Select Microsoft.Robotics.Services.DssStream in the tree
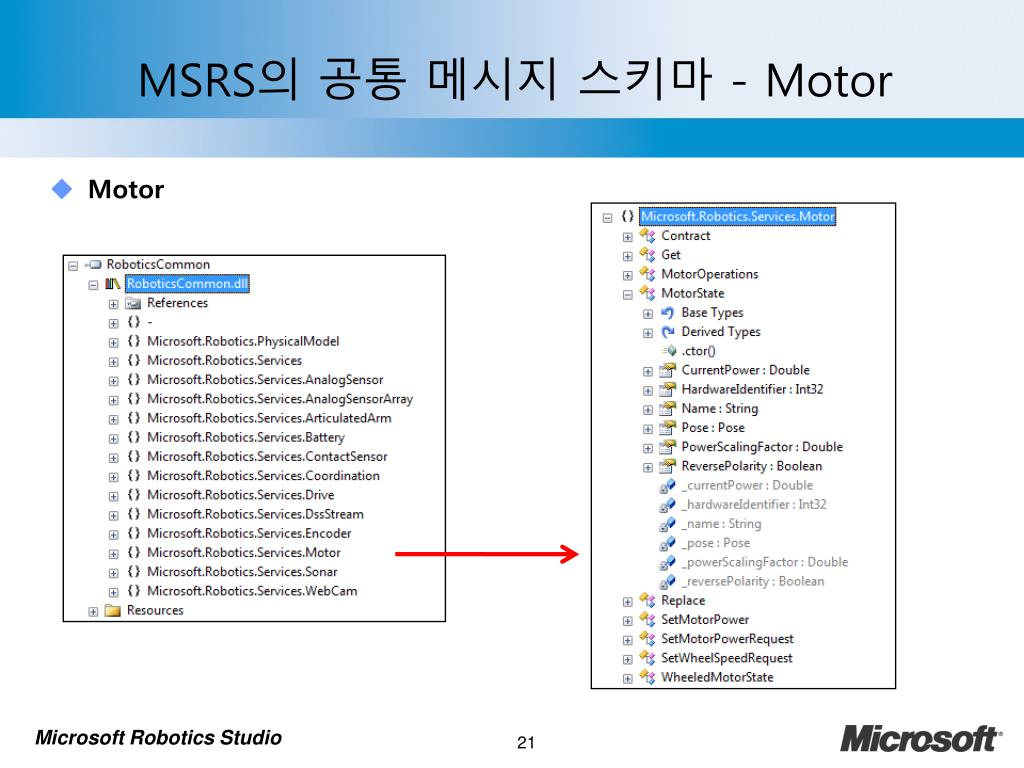 coord(255,515)
